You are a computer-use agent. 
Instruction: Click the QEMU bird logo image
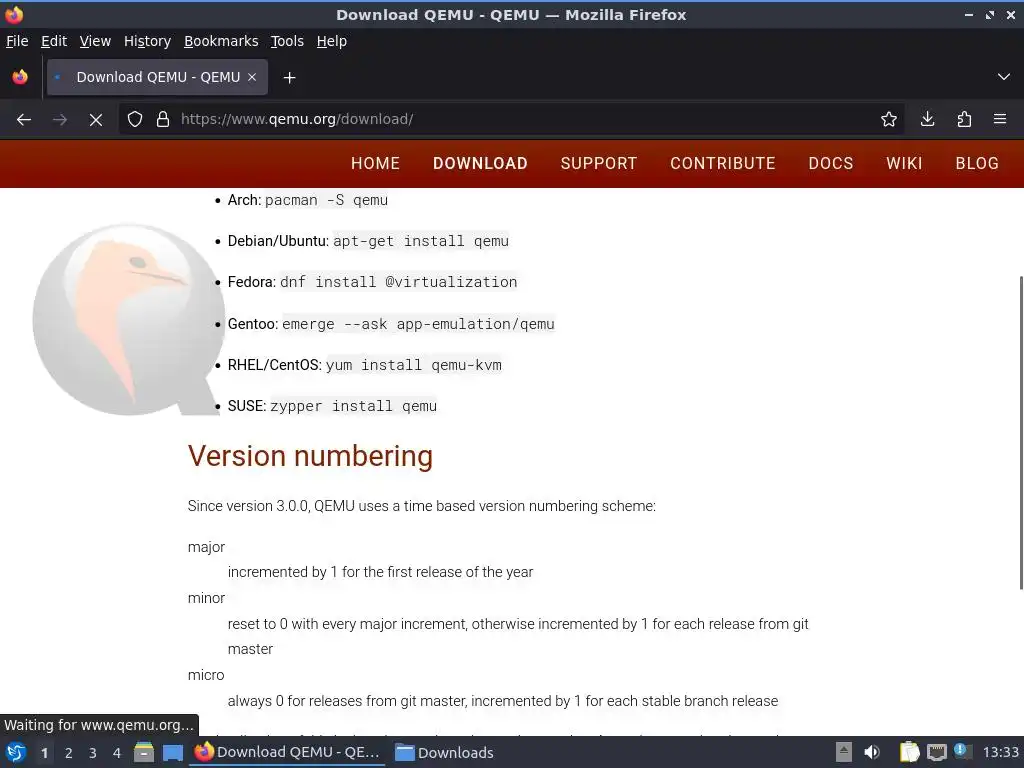pyautogui.click(x=129, y=319)
